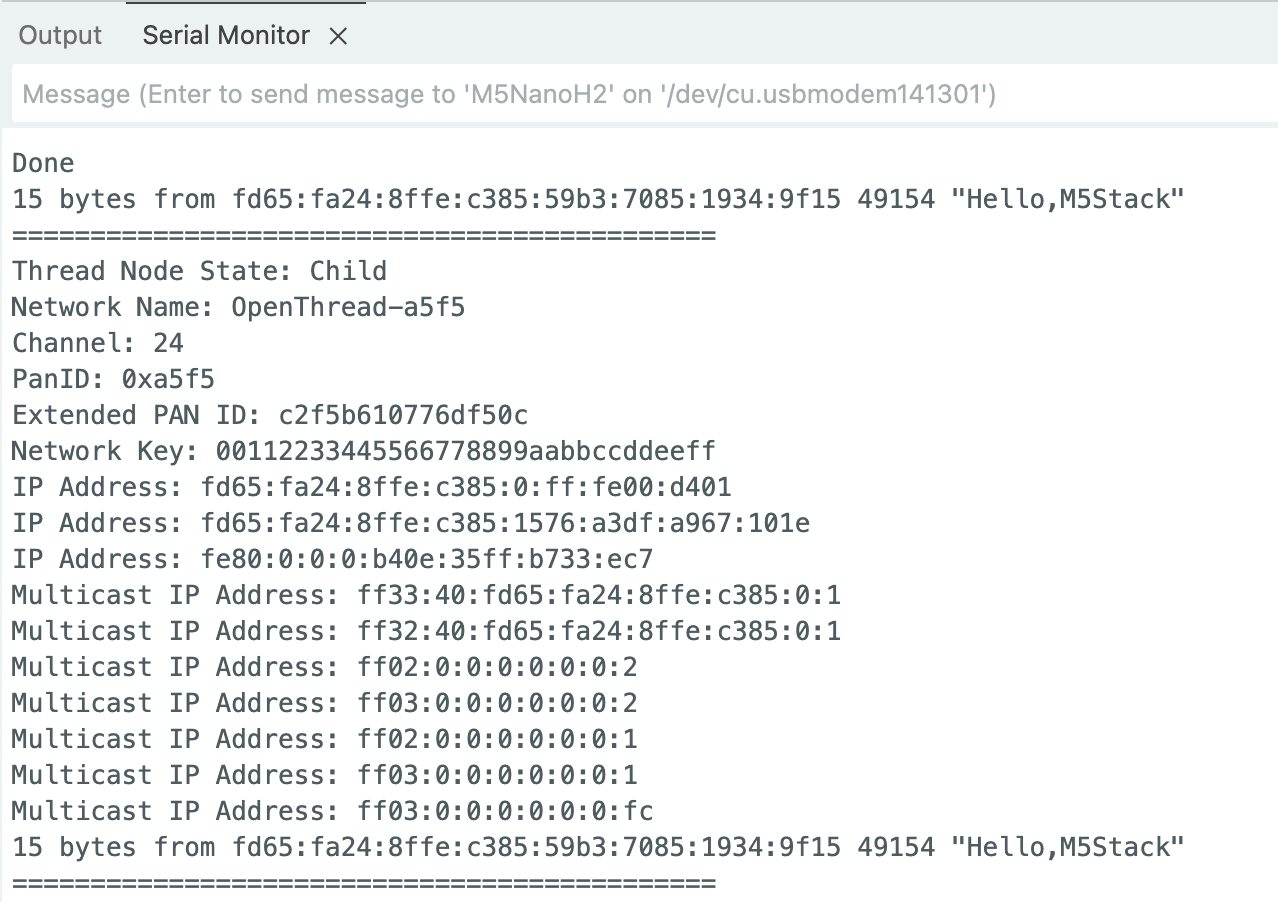Viewport: 1278px width, 902px height.
Task: Click the Multicast address ff03:0:0:0:0:0:0:2
Action: click(x=324, y=703)
